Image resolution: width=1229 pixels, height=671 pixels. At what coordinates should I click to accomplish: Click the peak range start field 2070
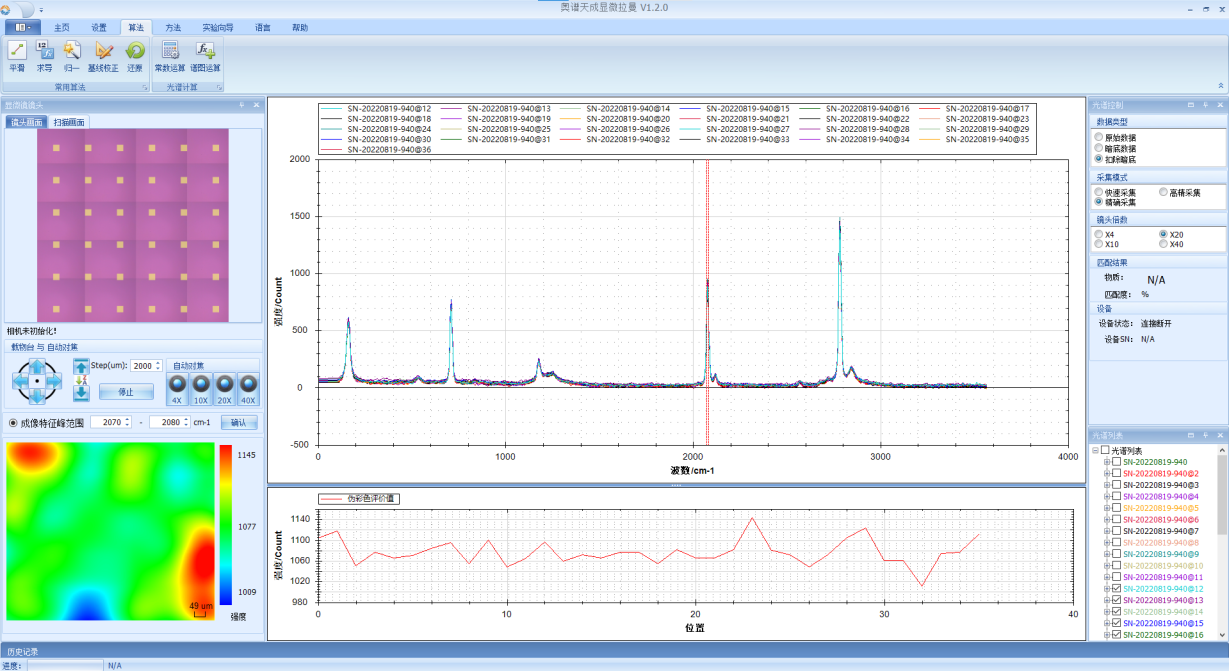pos(111,422)
